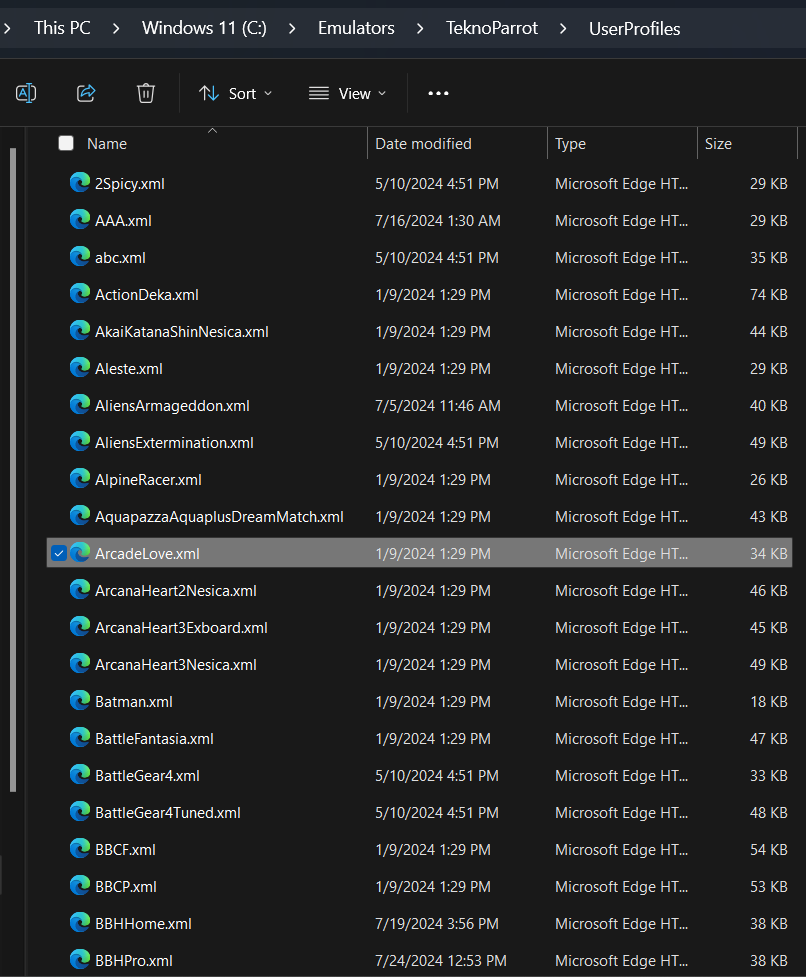The width and height of the screenshot is (806, 977).
Task: Click the Edge icon of ArcanaHeart2Nesica.xml
Action: pos(80,589)
